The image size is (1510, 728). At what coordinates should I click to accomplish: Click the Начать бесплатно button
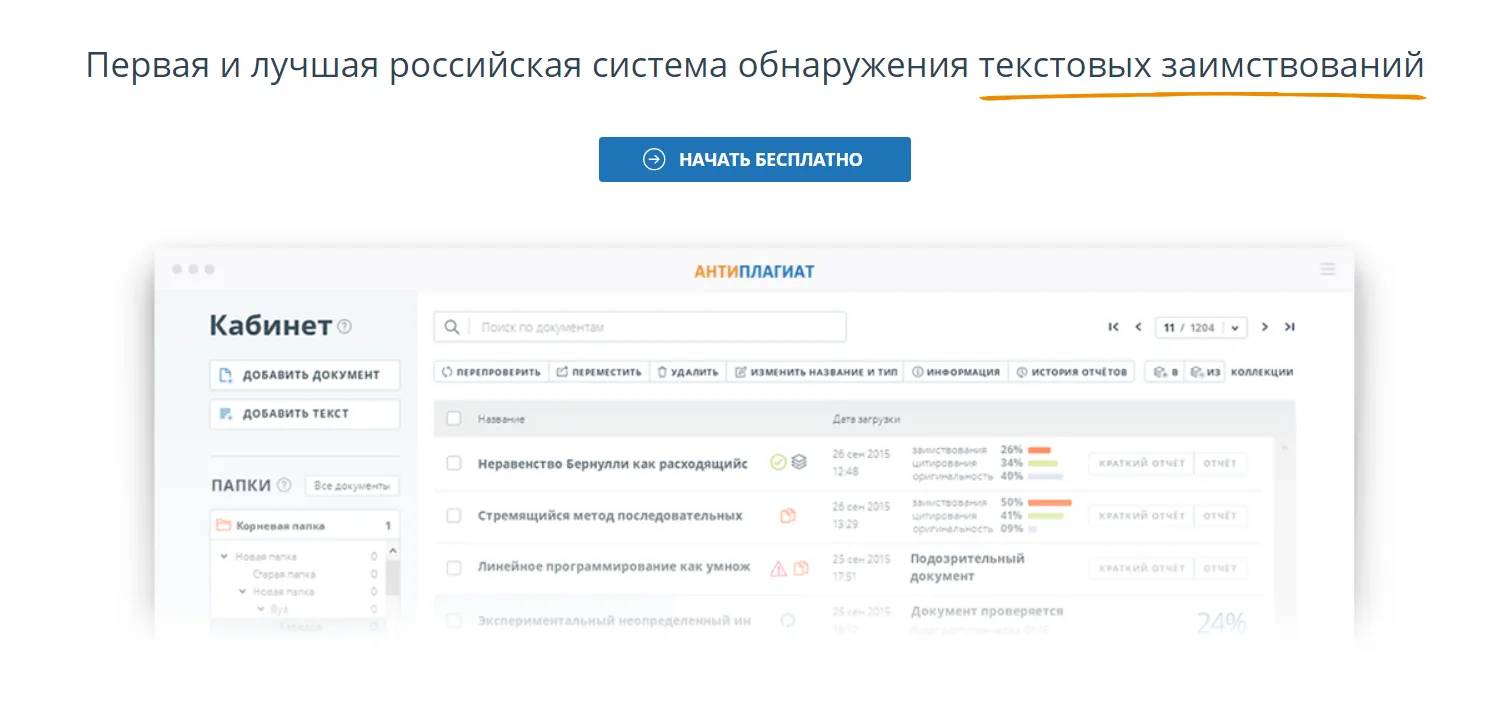tap(754, 160)
